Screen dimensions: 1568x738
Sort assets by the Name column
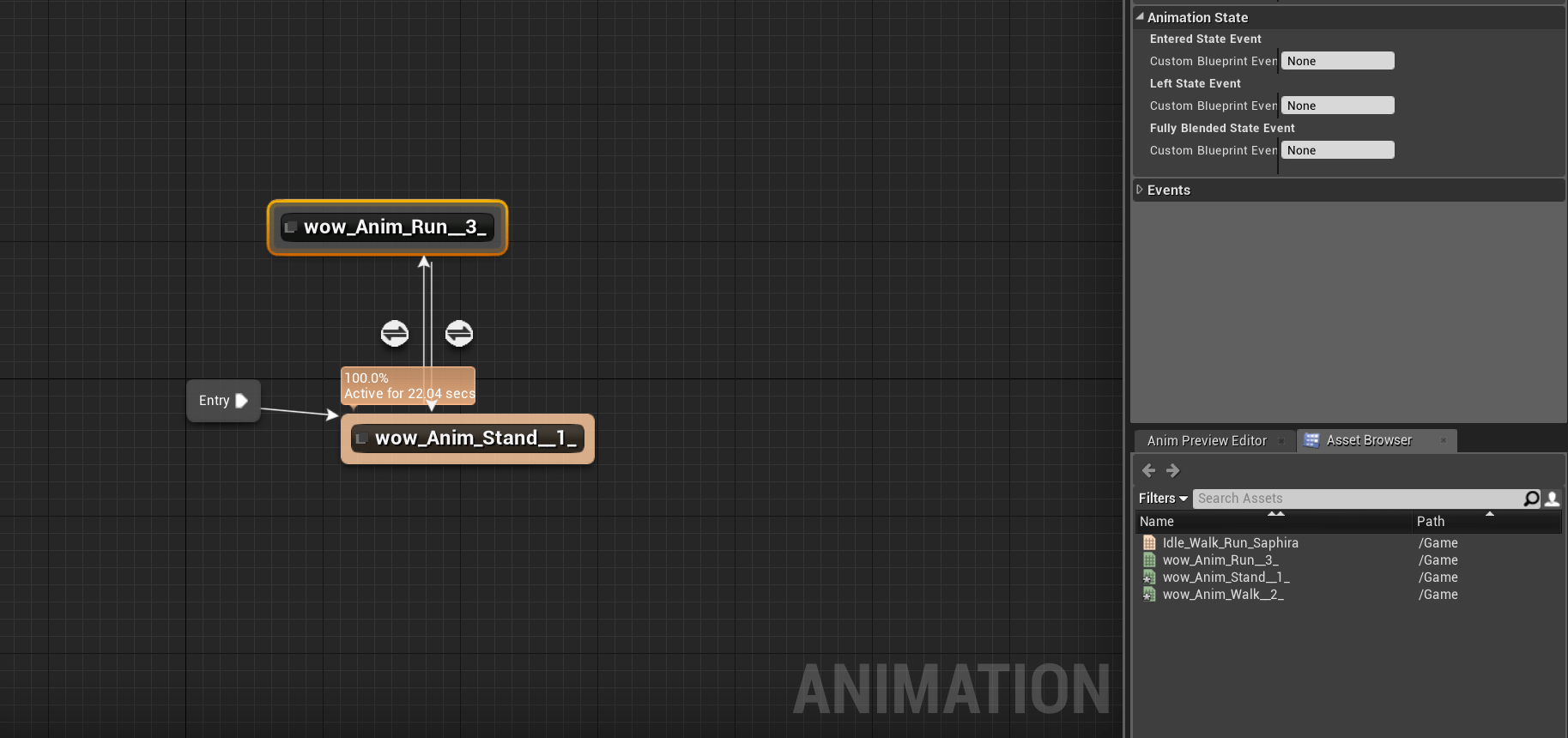1273,521
